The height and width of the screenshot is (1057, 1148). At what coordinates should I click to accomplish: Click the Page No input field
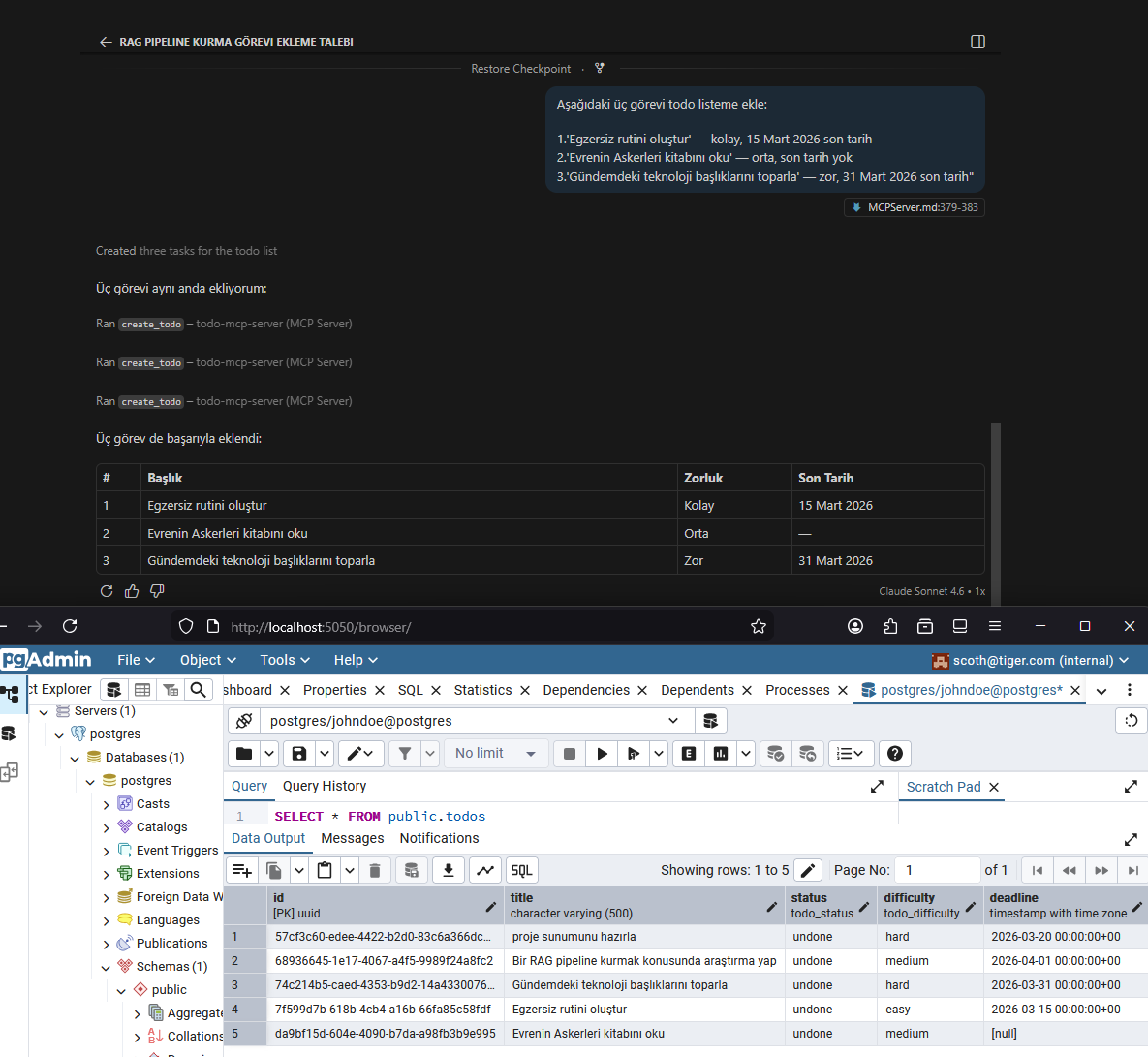click(937, 870)
